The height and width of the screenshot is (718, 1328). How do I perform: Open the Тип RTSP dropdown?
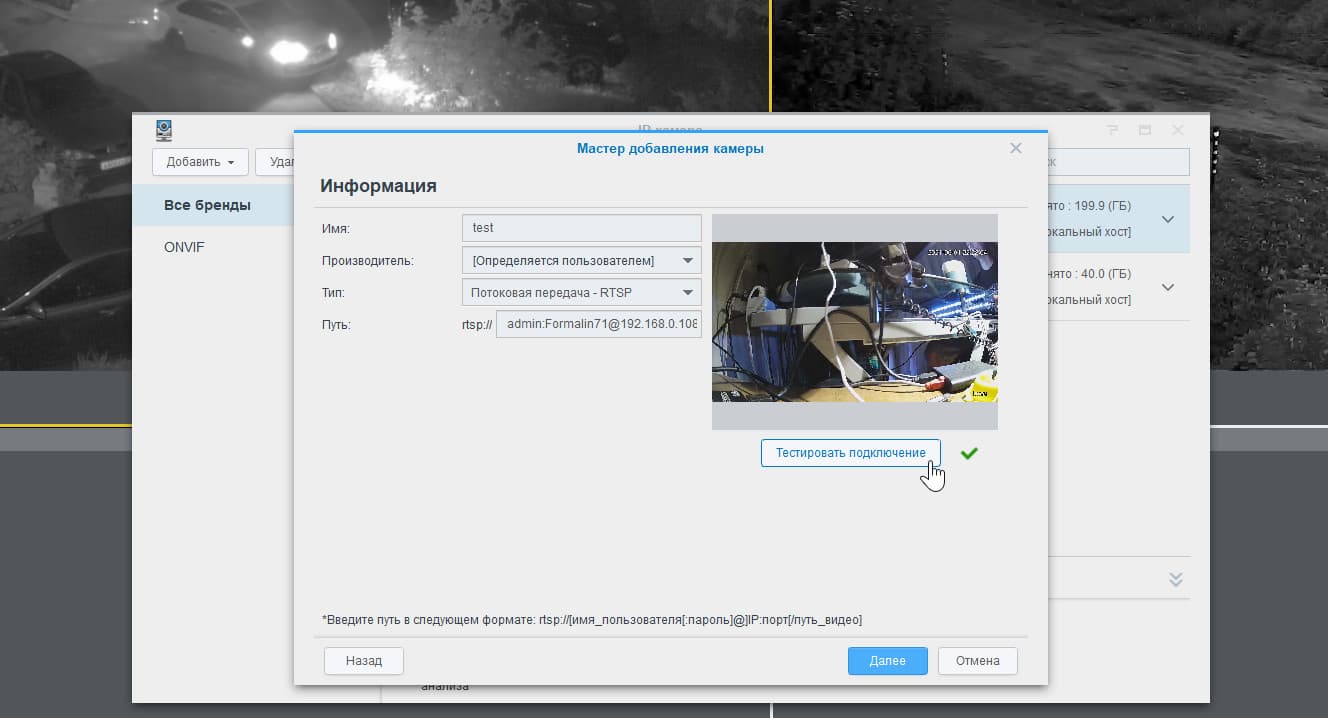coord(582,292)
